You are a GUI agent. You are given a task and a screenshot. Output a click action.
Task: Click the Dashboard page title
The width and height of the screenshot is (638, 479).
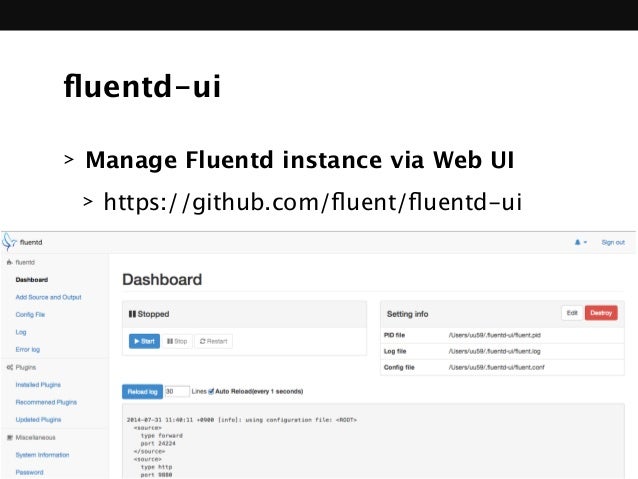coord(162,280)
